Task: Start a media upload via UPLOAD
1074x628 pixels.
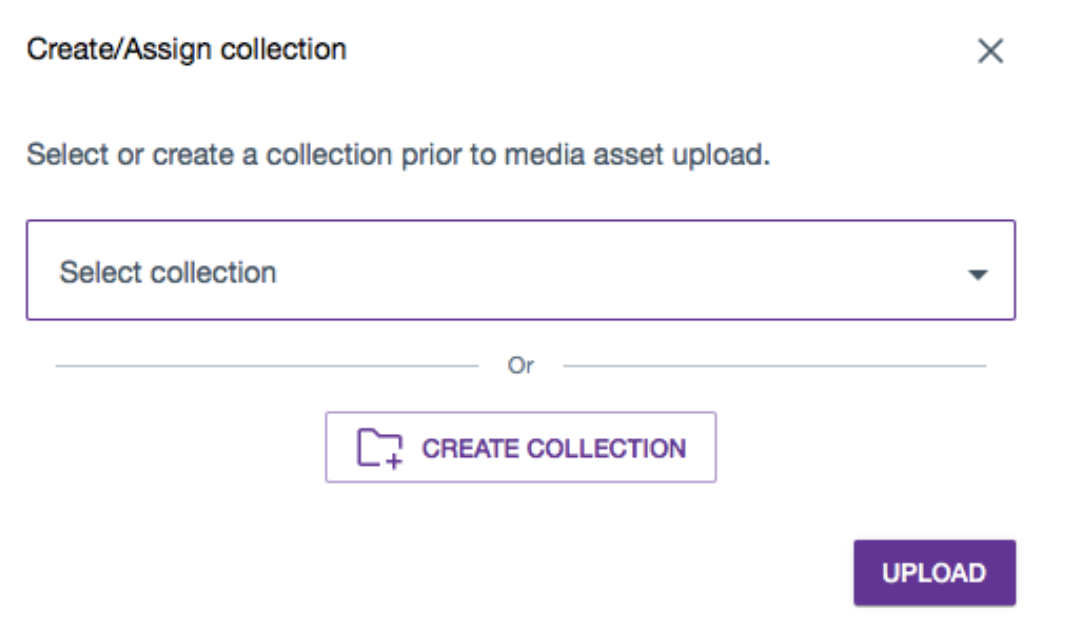Action: [934, 572]
